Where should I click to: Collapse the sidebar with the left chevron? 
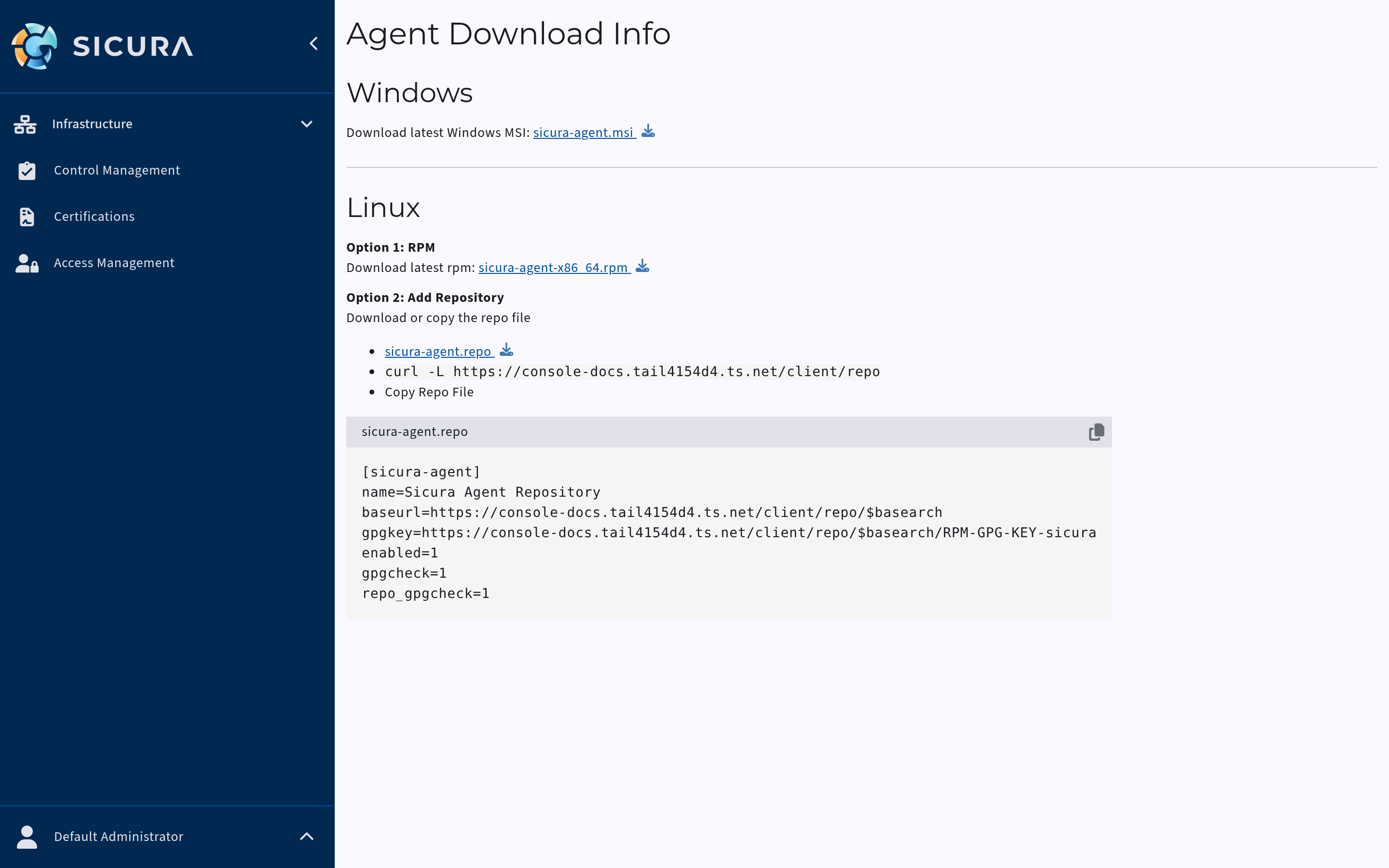[313, 43]
